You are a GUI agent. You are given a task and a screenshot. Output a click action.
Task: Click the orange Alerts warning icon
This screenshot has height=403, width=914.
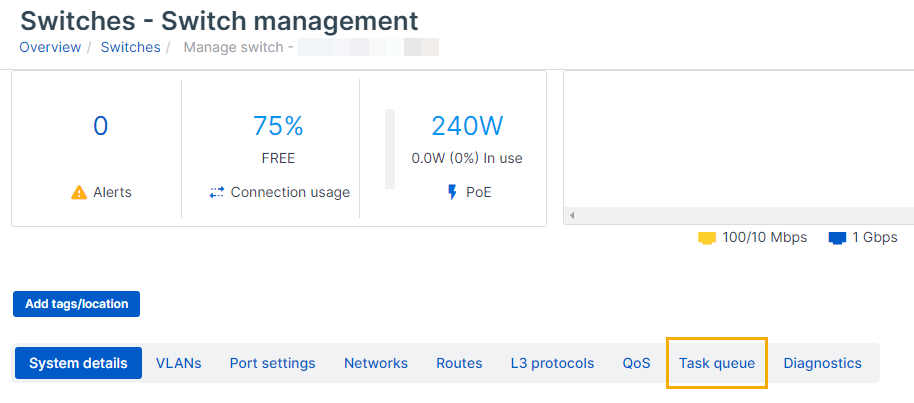pyautogui.click(x=79, y=192)
